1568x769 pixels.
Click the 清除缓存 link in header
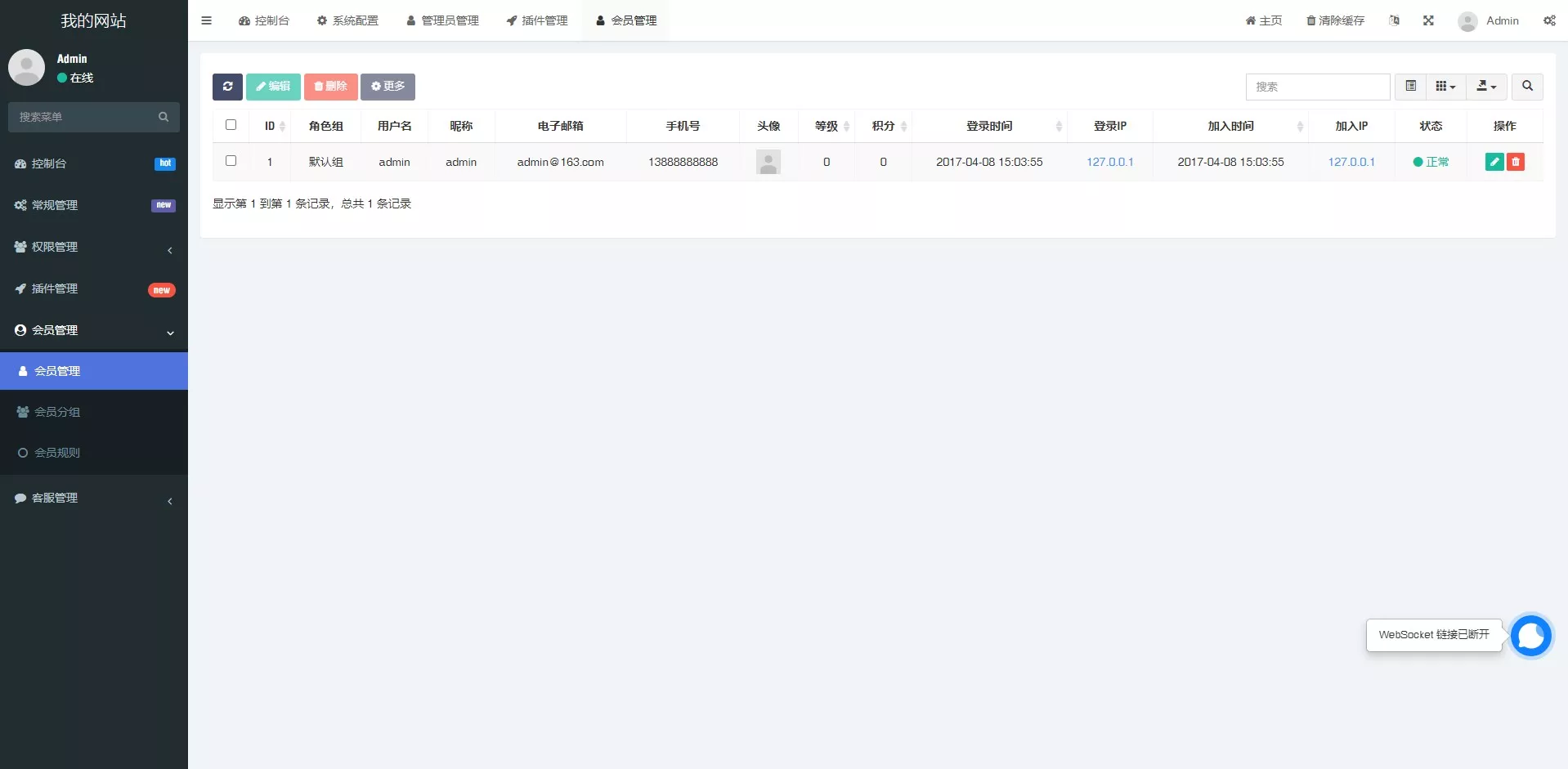click(x=1335, y=20)
